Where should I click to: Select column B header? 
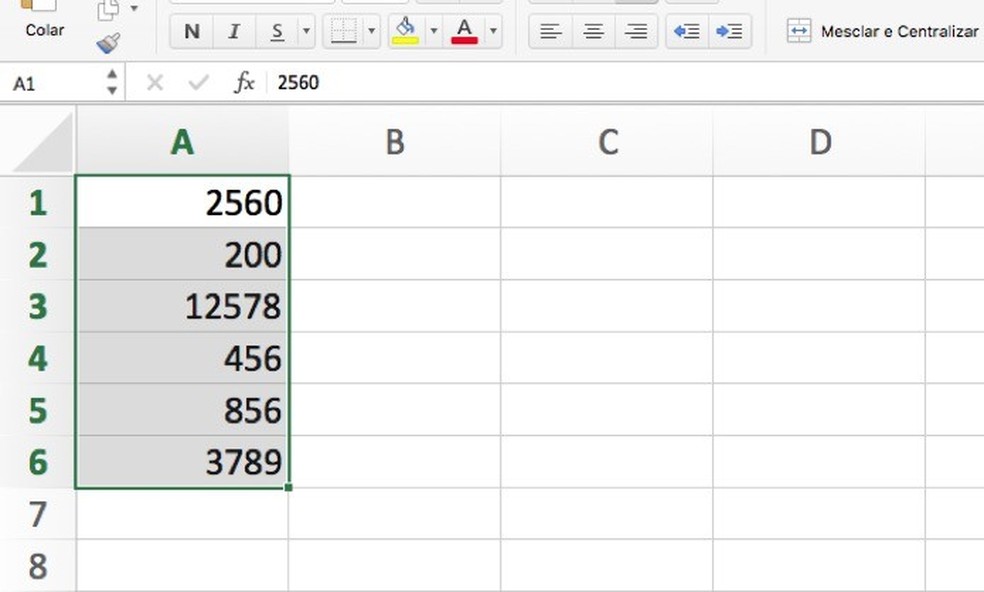point(394,141)
